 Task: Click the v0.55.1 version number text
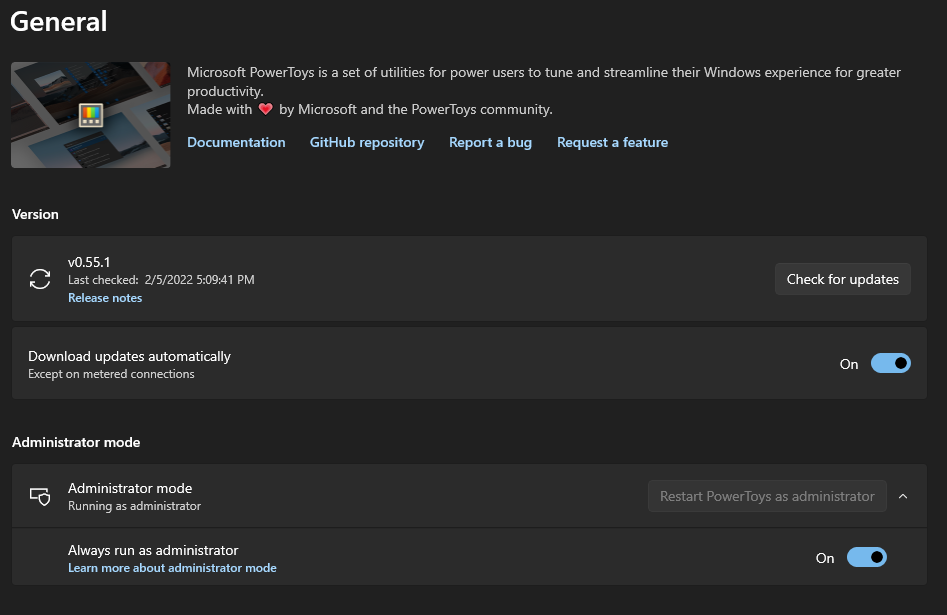pos(89,262)
